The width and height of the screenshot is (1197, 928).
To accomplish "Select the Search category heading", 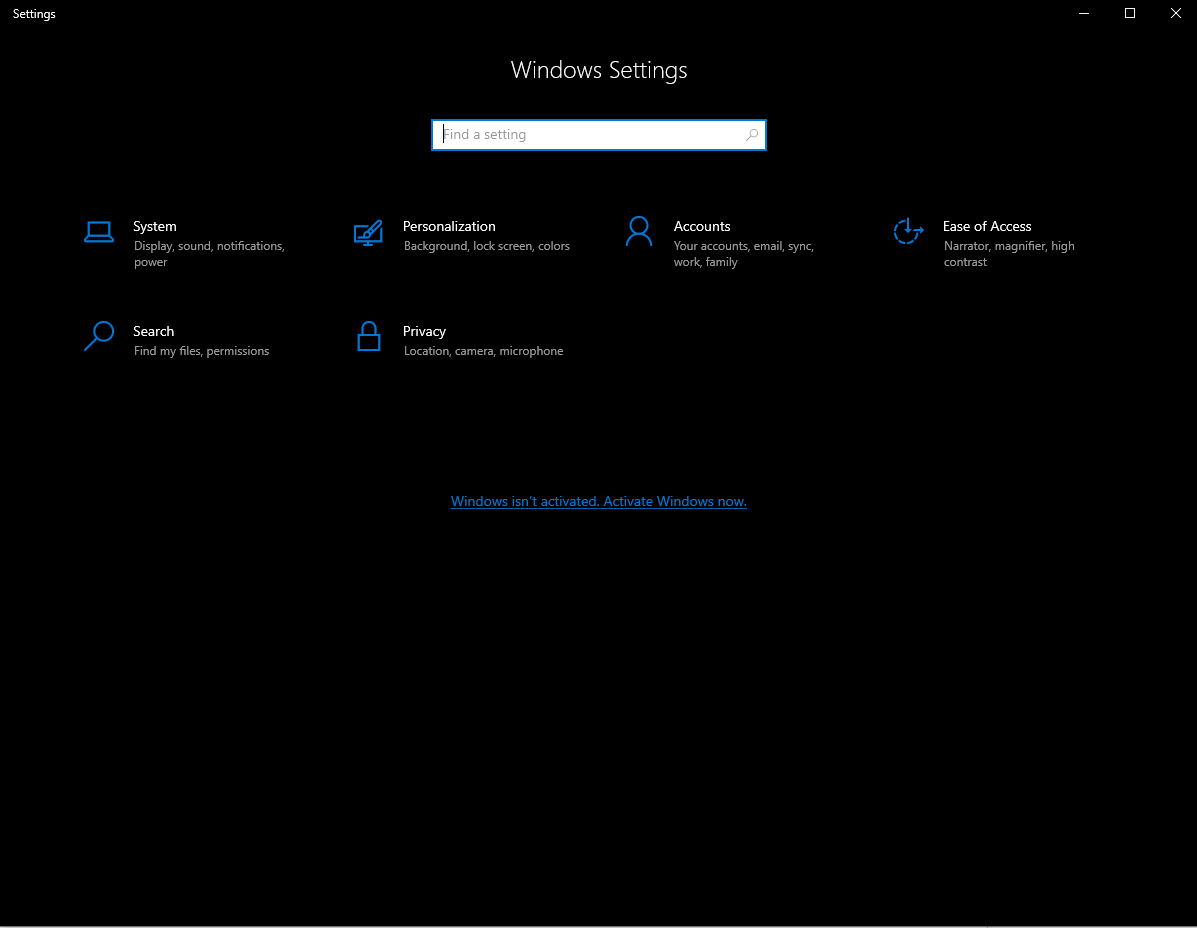I will pyautogui.click(x=153, y=331).
